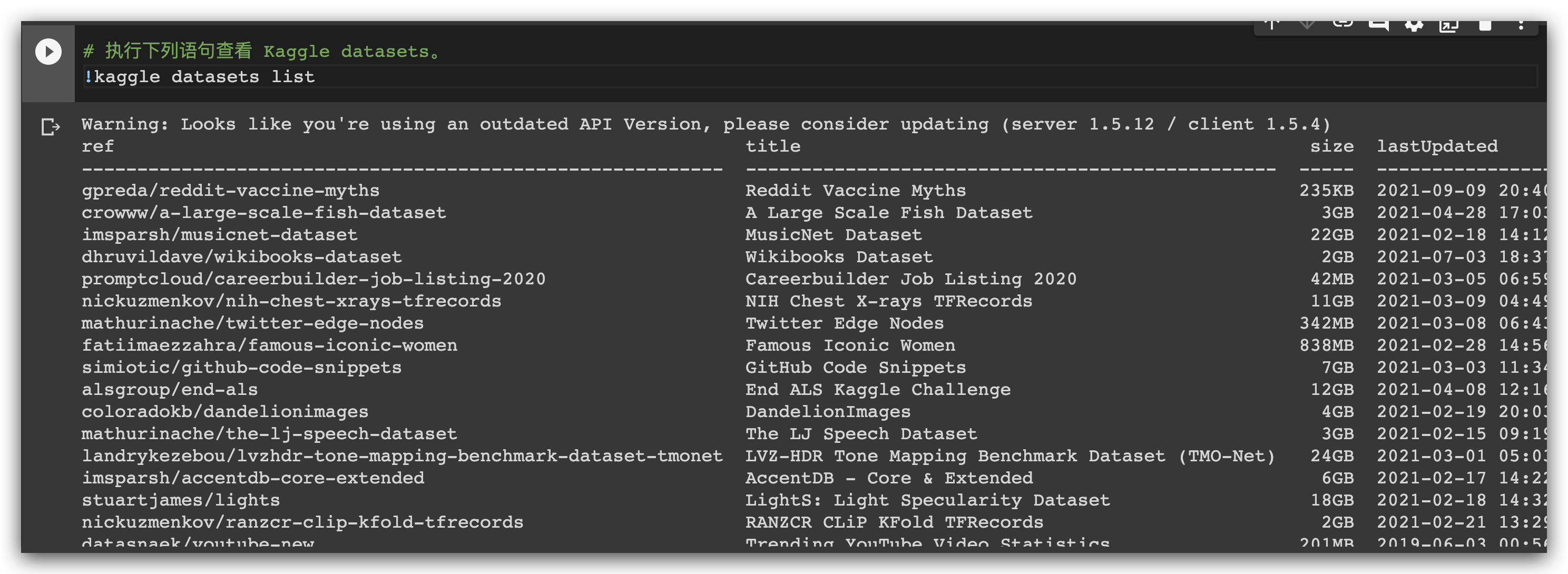This screenshot has width=1568, height=574.
Task: Click the 342MB size of Twitter Edge Nodes
Action: 1326,323
